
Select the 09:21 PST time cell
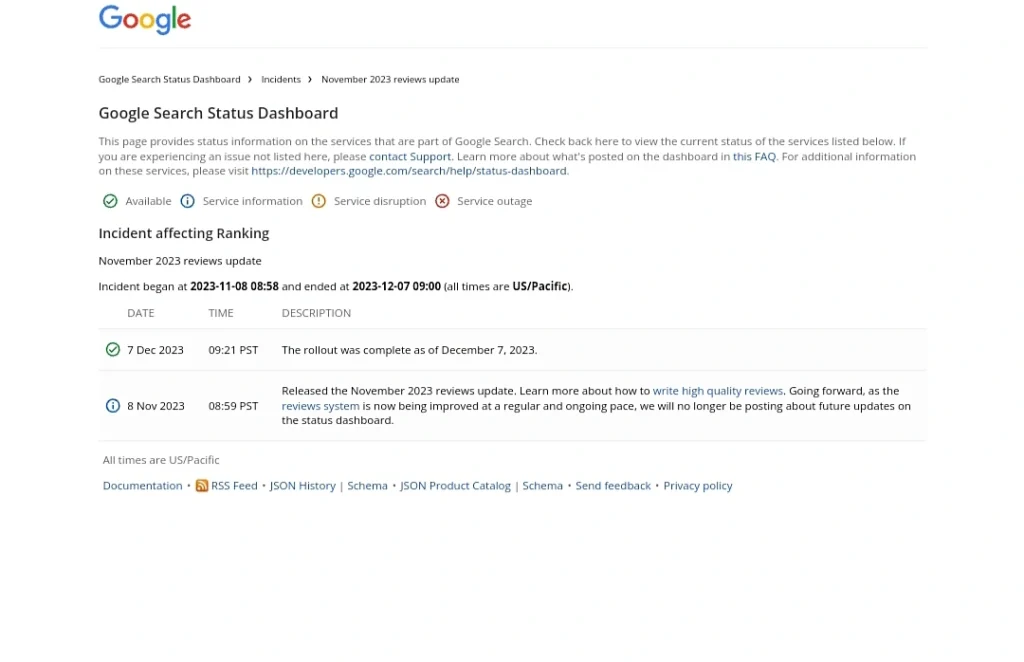coord(233,349)
